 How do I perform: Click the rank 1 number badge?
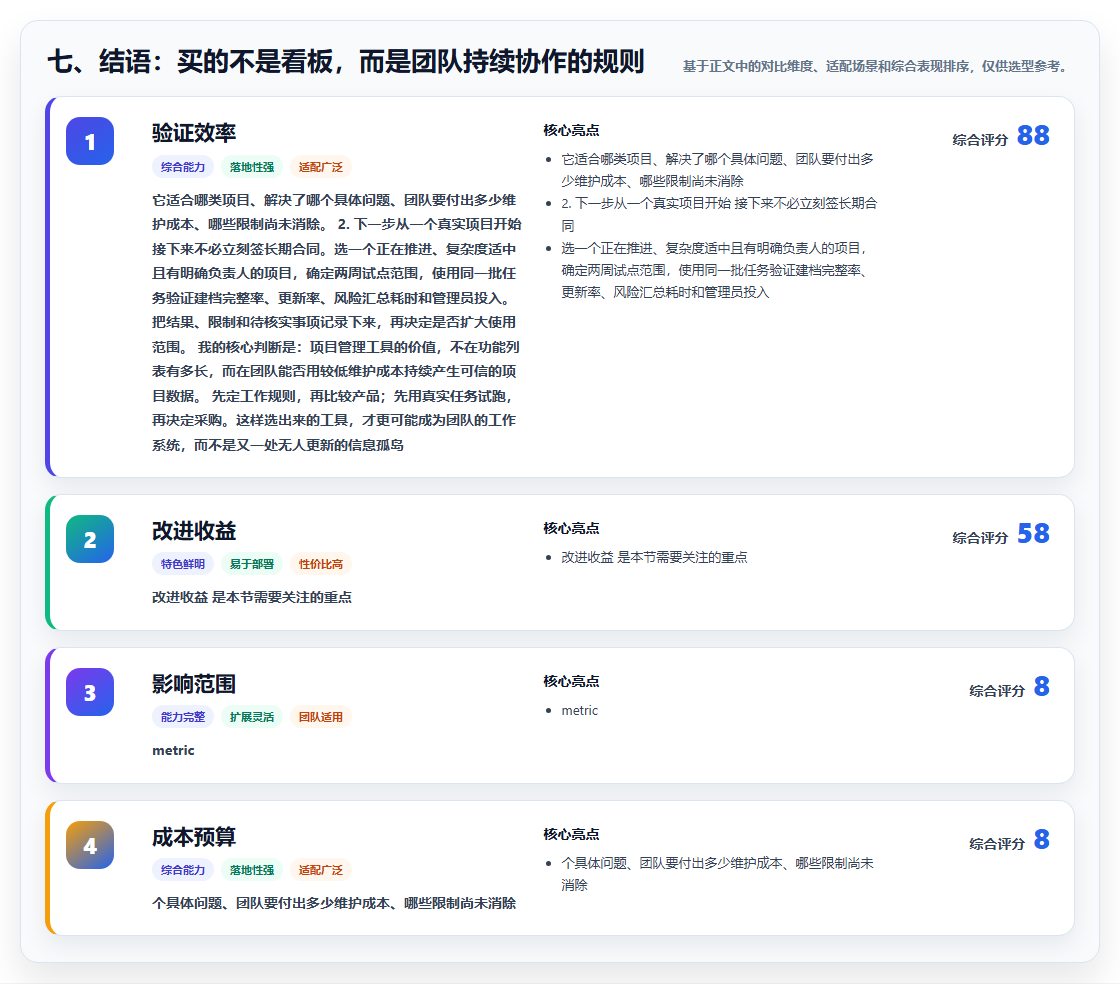point(90,141)
